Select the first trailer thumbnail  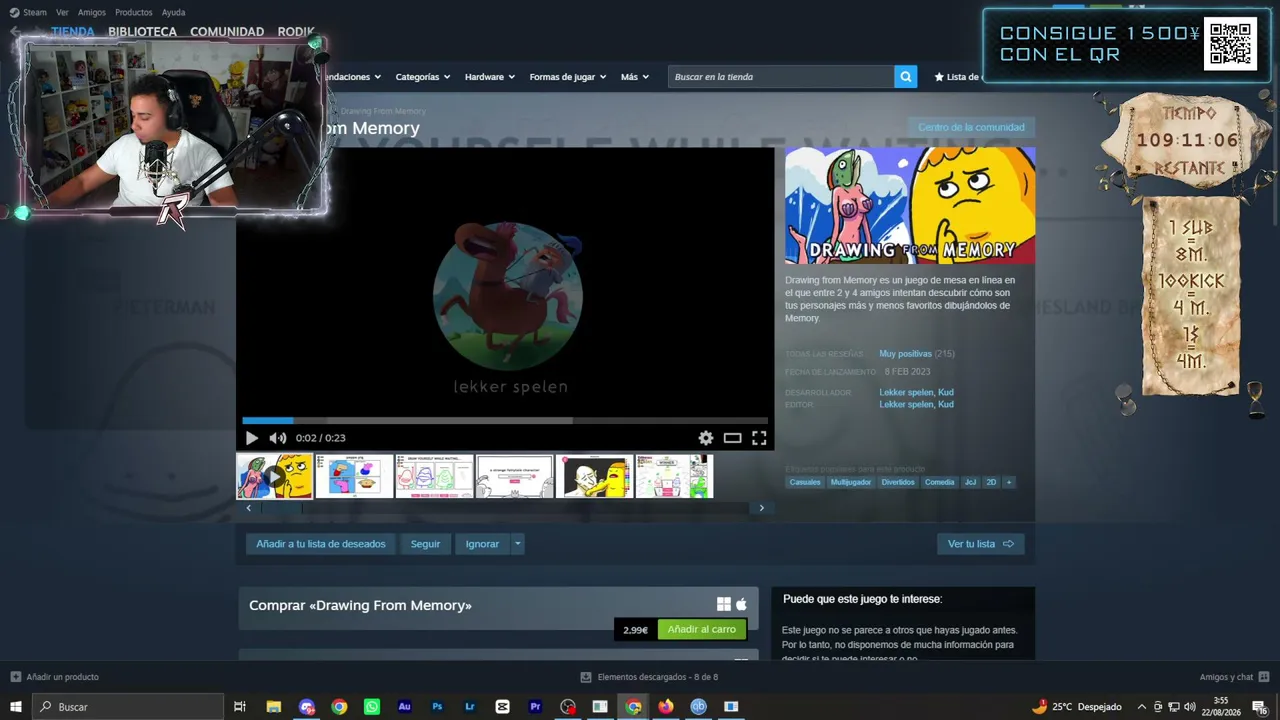(274, 476)
